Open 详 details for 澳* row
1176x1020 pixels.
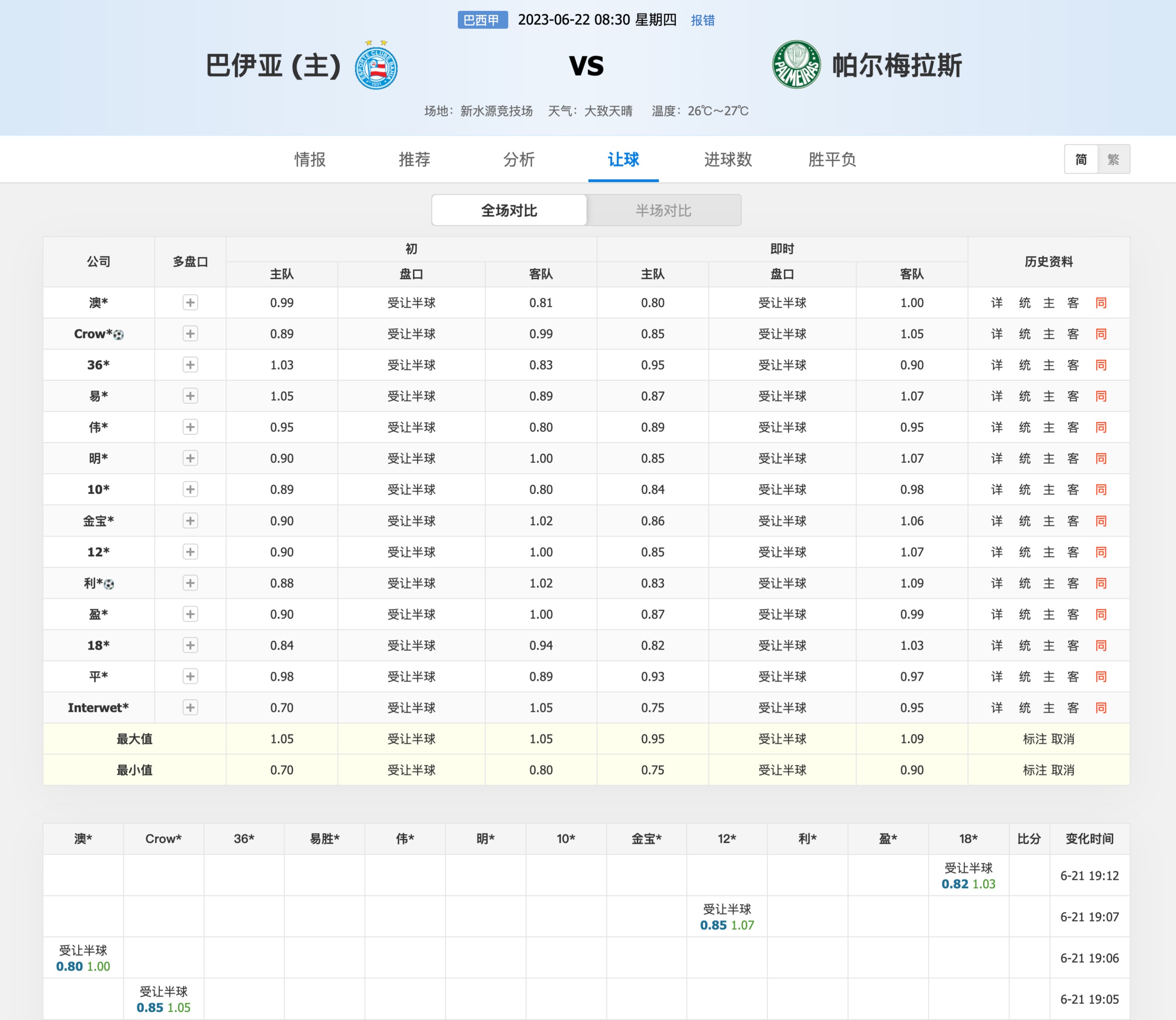point(996,303)
